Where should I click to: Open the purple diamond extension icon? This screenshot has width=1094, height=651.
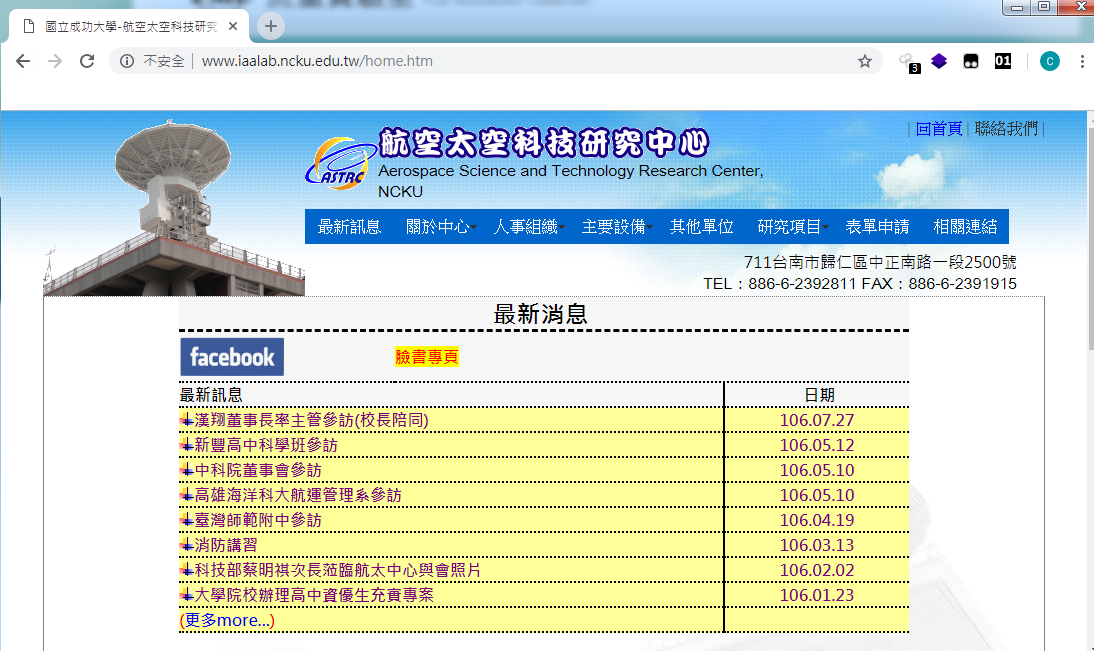coord(939,61)
